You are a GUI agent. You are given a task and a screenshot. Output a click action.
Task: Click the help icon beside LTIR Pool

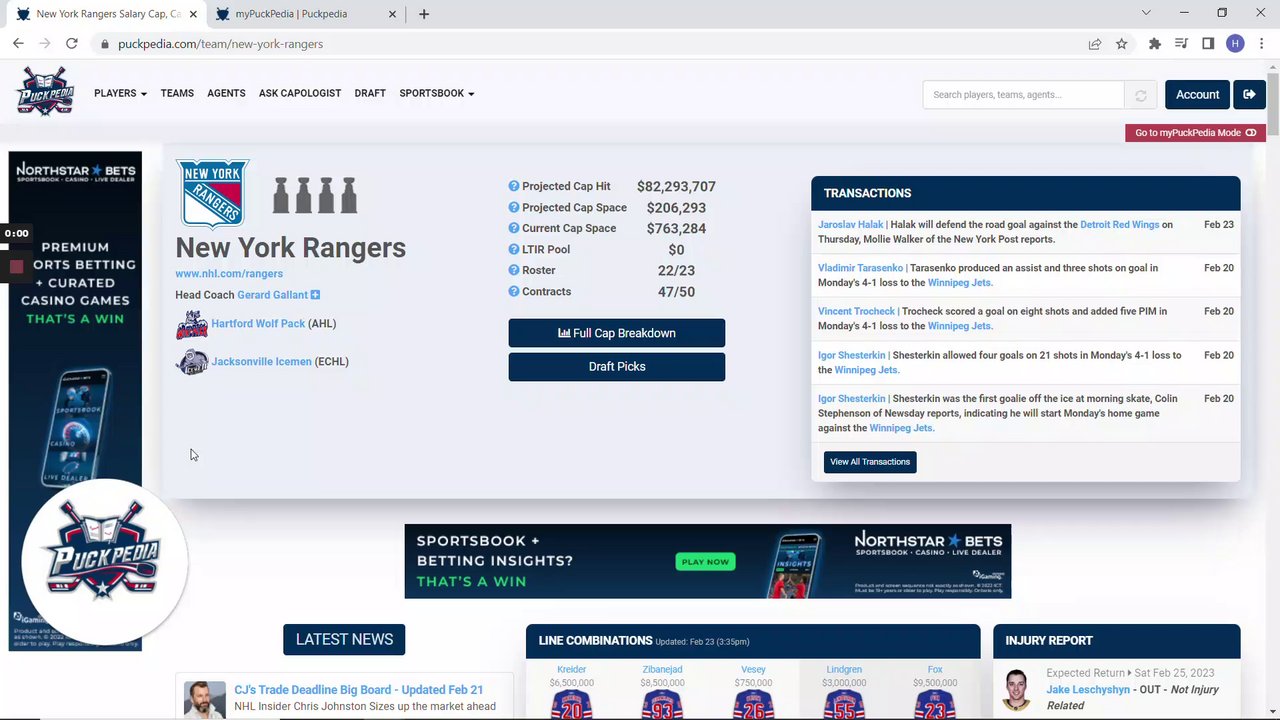pos(514,249)
